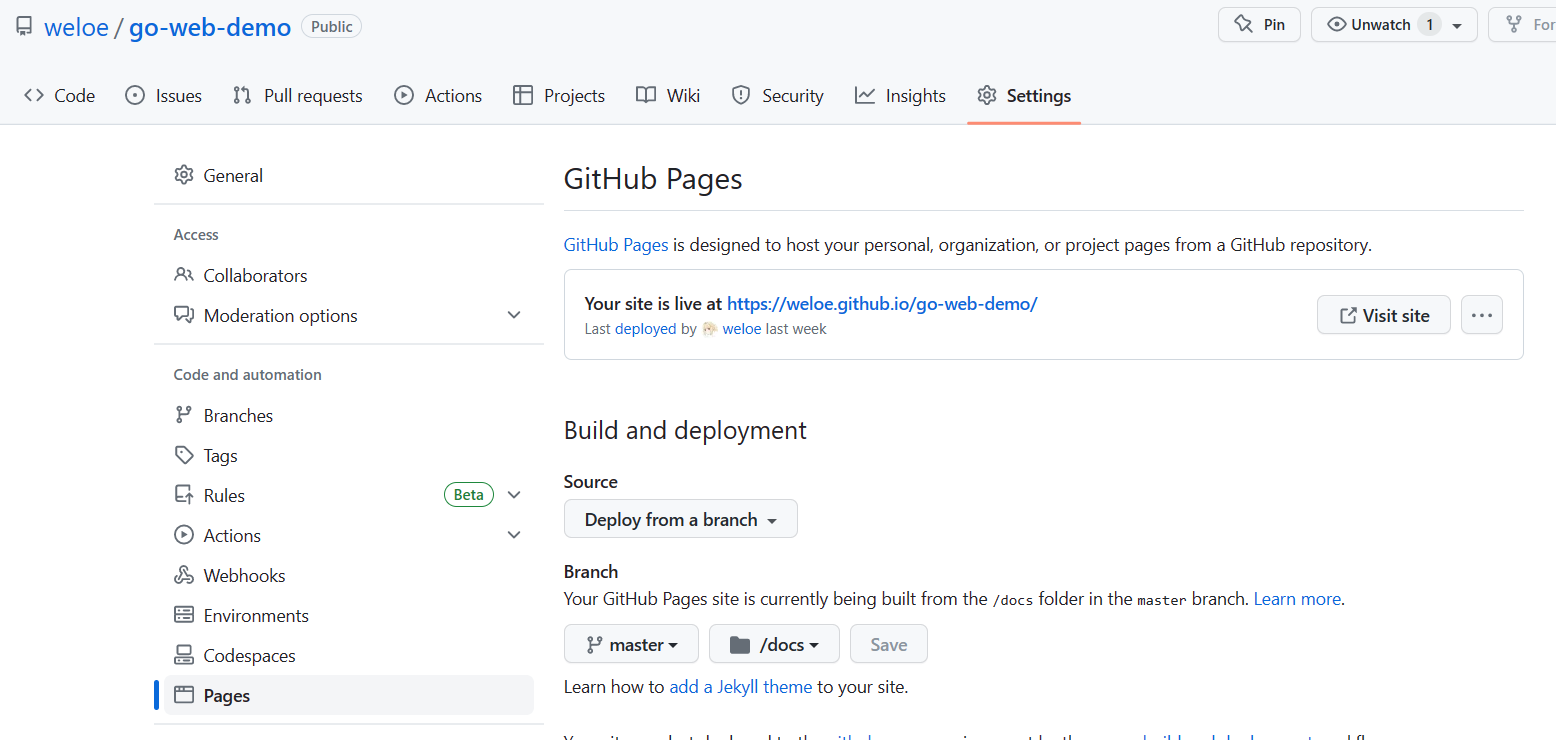This screenshot has width=1556, height=740.
Task: Click the Fork button
Action: click(x=1522, y=25)
